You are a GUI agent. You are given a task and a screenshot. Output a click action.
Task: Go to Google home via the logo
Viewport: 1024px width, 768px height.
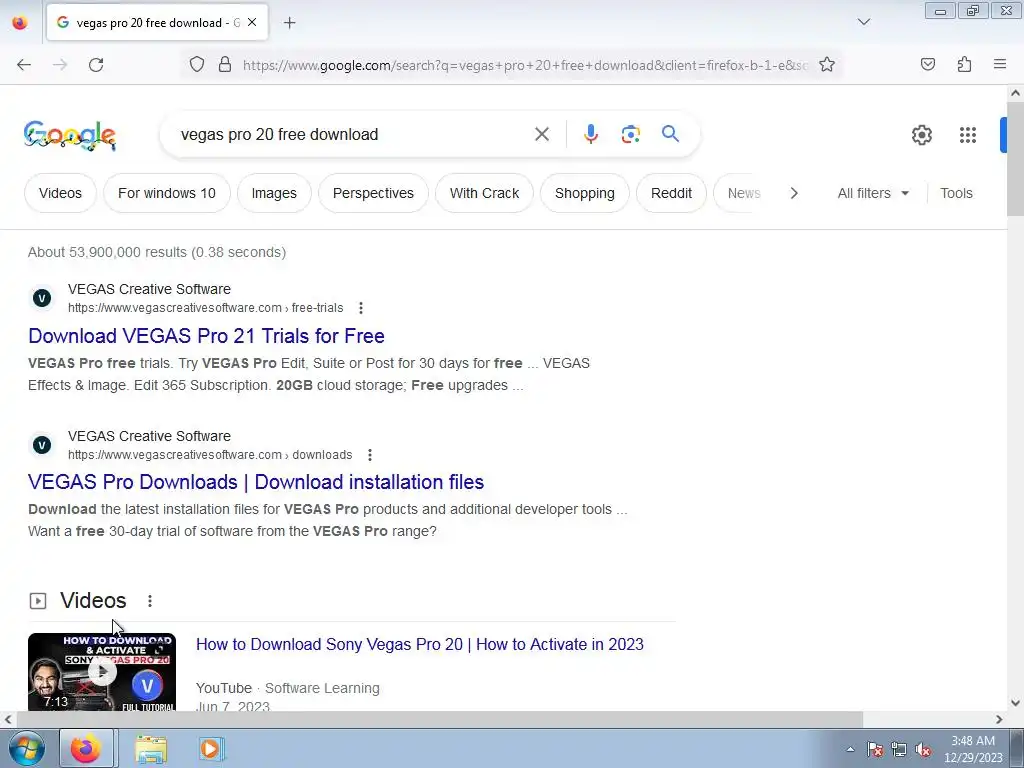[x=70, y=136]
